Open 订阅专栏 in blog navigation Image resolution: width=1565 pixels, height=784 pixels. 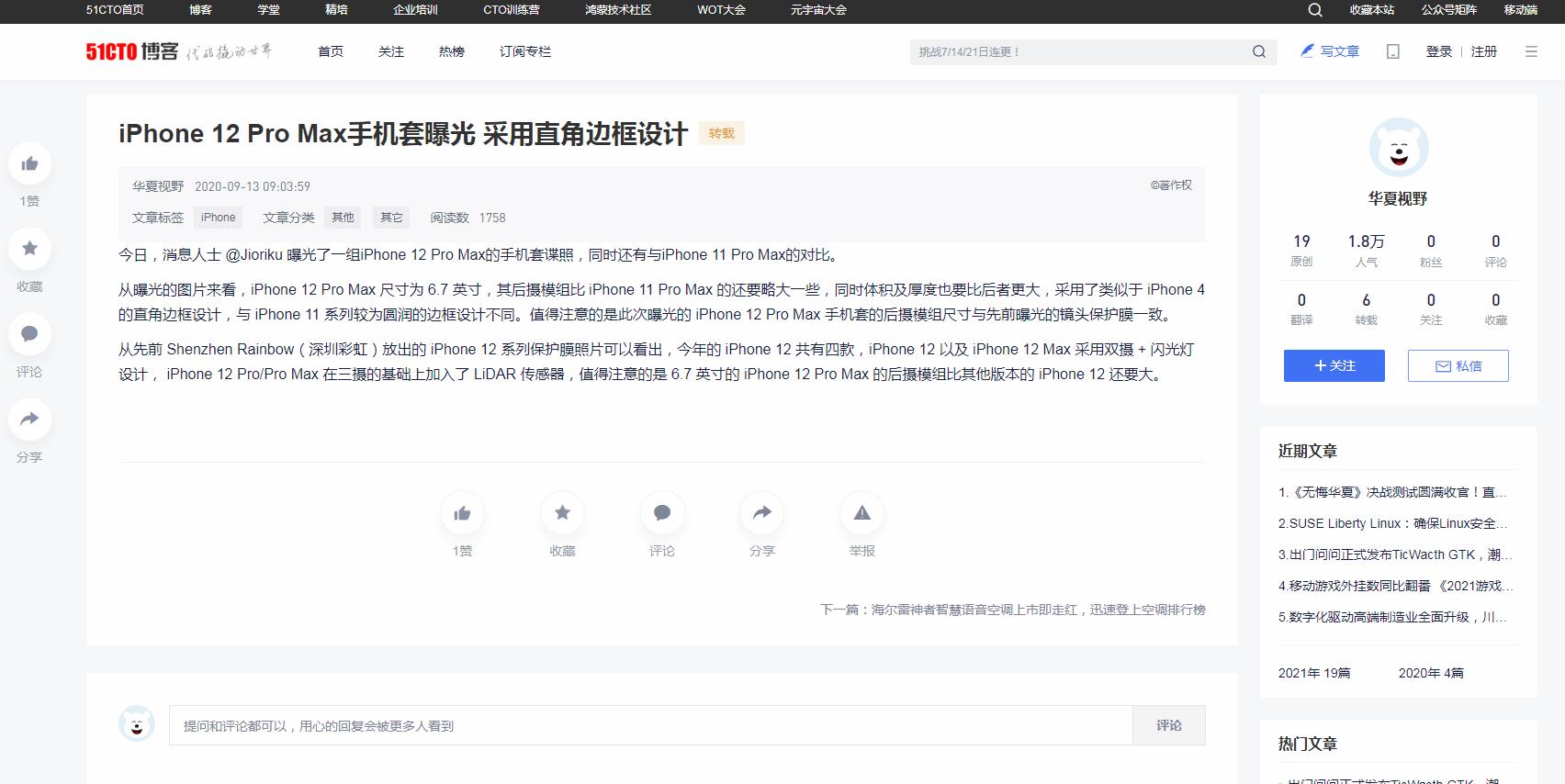pos(525,51)
